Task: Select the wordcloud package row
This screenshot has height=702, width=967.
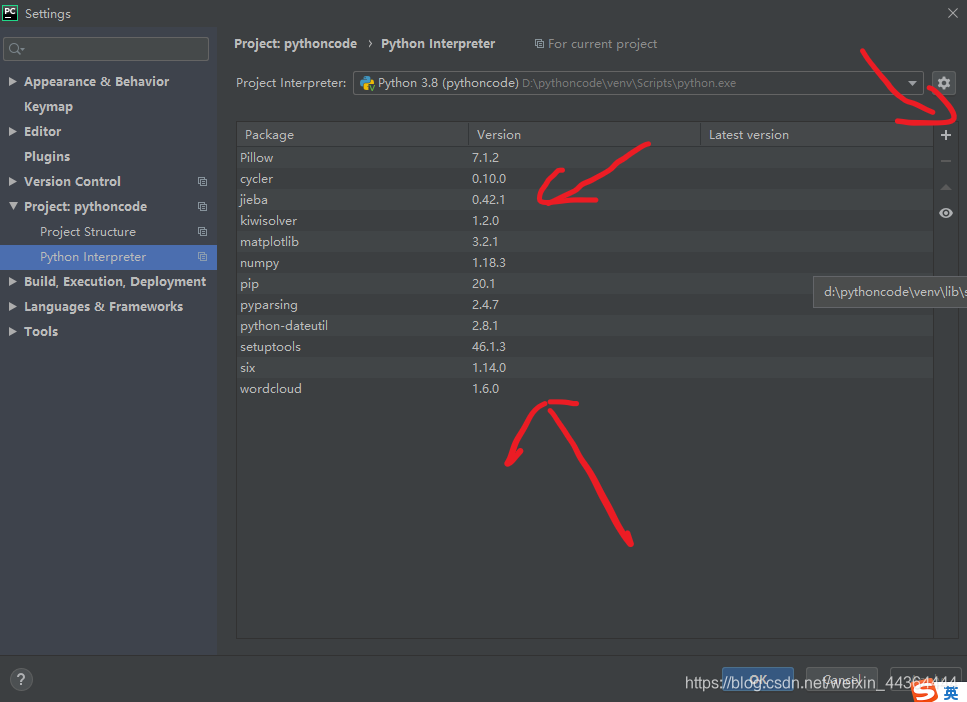Action: [585, 388]
